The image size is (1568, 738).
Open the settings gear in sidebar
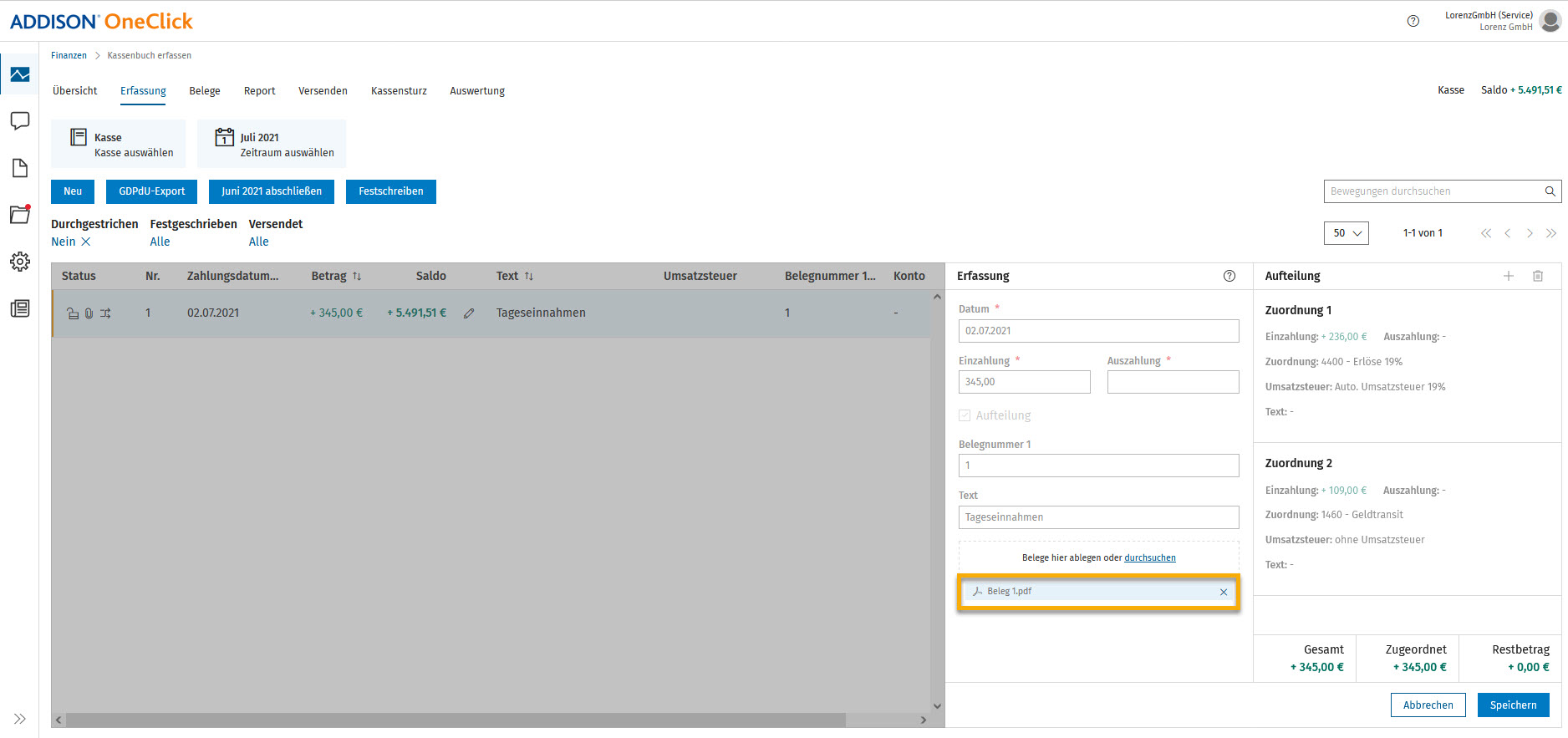(x=20, y=262)
